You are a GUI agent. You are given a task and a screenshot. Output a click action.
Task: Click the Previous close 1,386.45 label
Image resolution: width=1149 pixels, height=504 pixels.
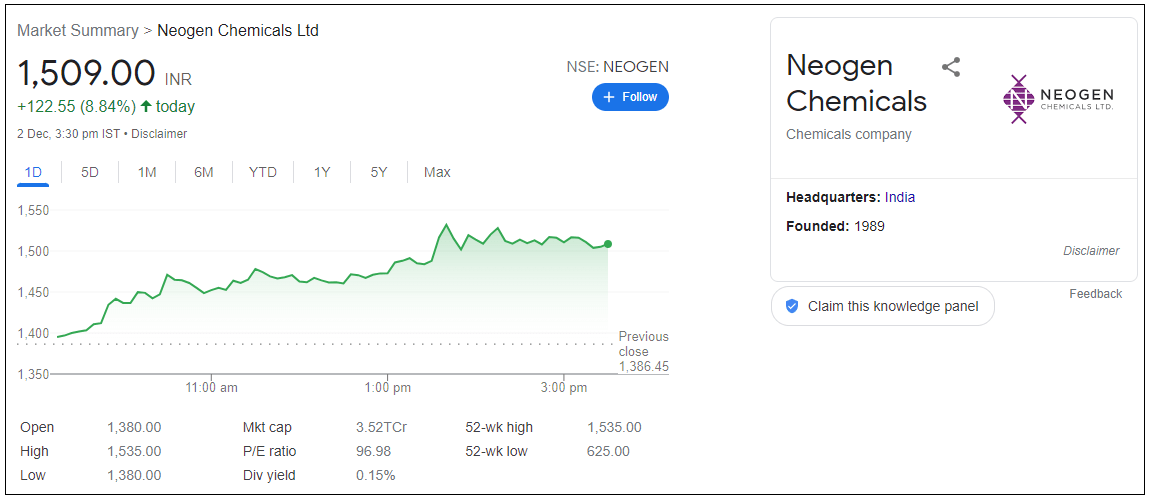643,352
